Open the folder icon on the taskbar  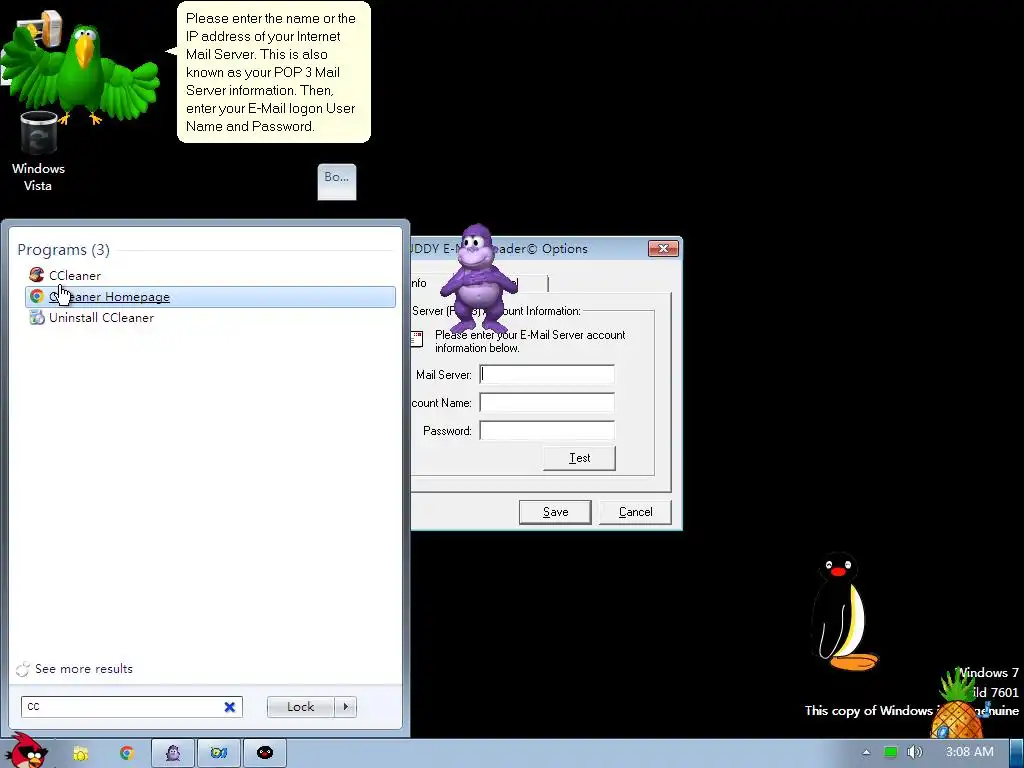pyautogui.click(x=80, y=754)
